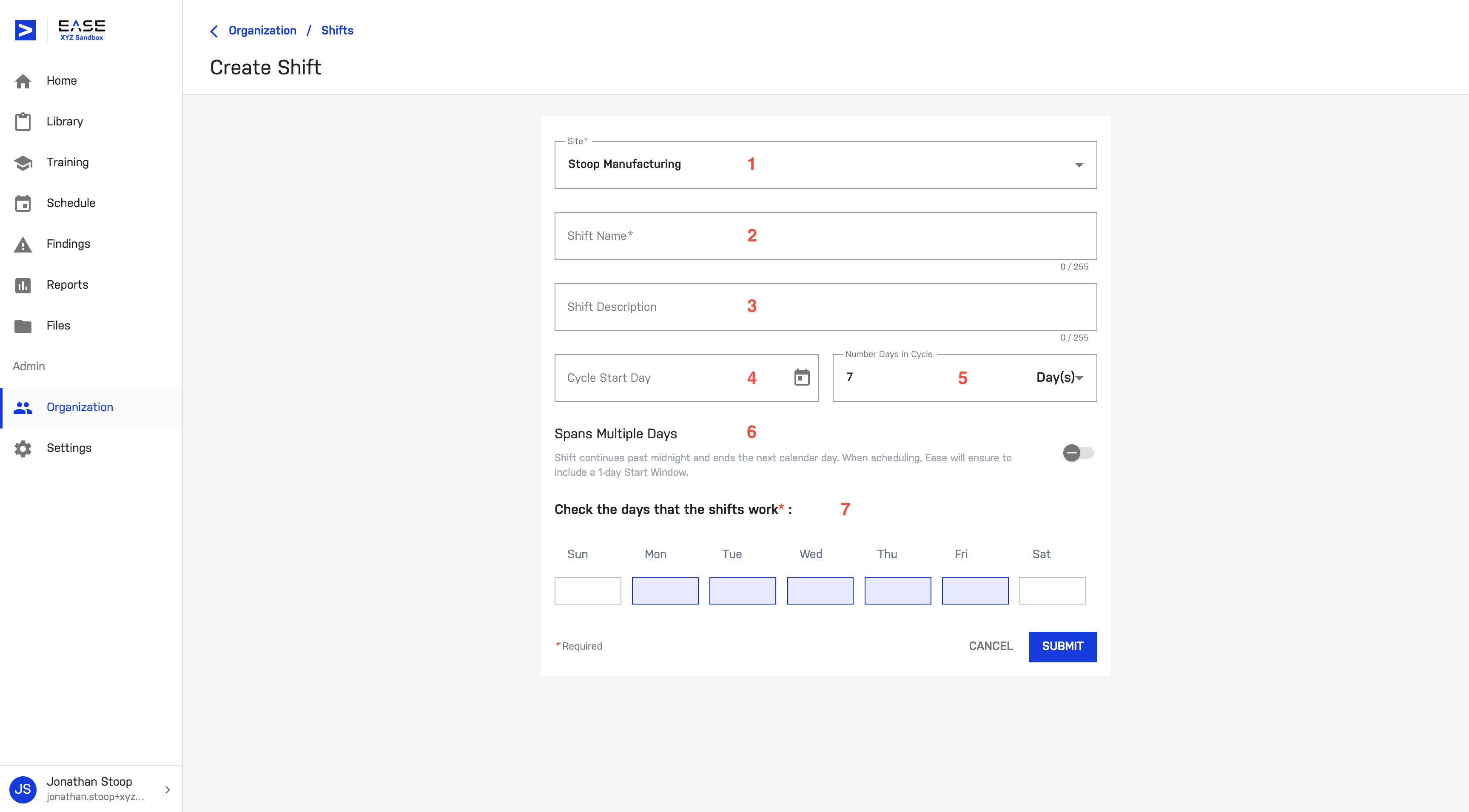Screen dimensions: 1469x812
Task: Click the Library clipboard icon
Action: click(23, 122)
